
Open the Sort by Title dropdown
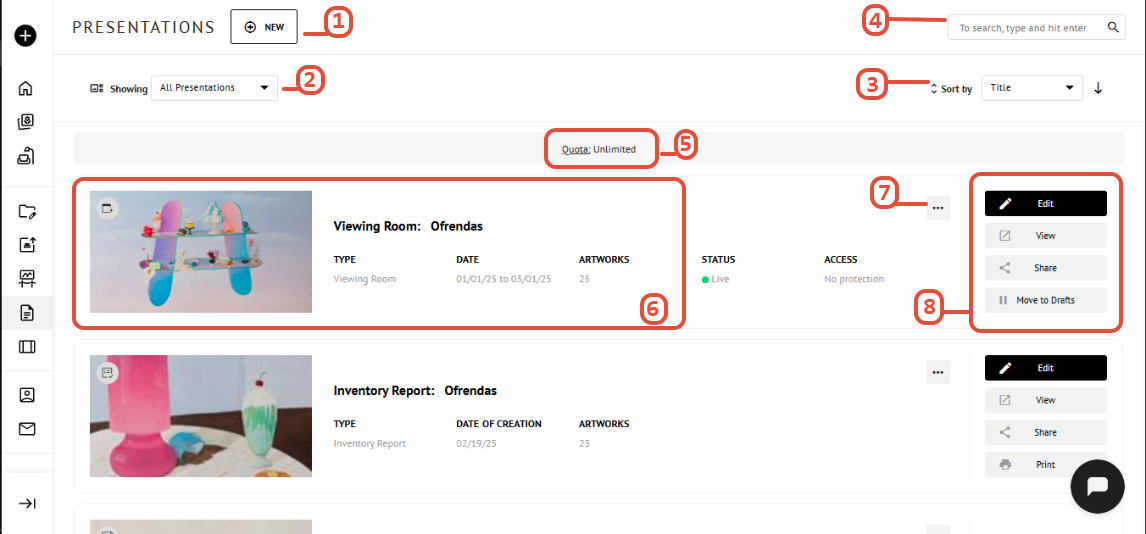tap(1032, 88)
